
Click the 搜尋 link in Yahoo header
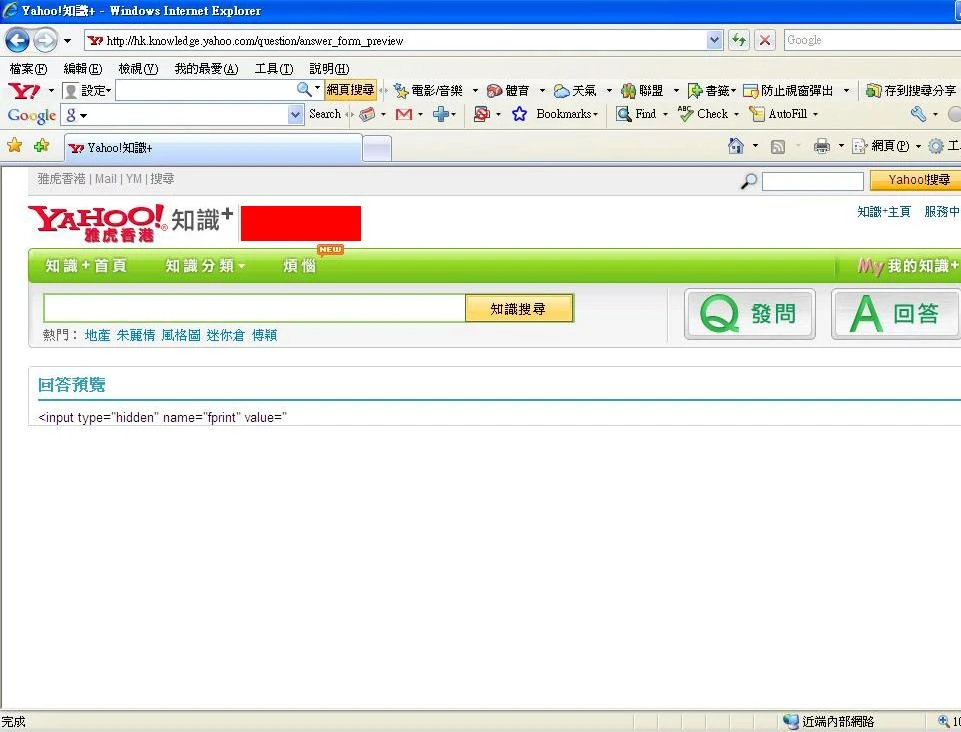tap(162, 179)
